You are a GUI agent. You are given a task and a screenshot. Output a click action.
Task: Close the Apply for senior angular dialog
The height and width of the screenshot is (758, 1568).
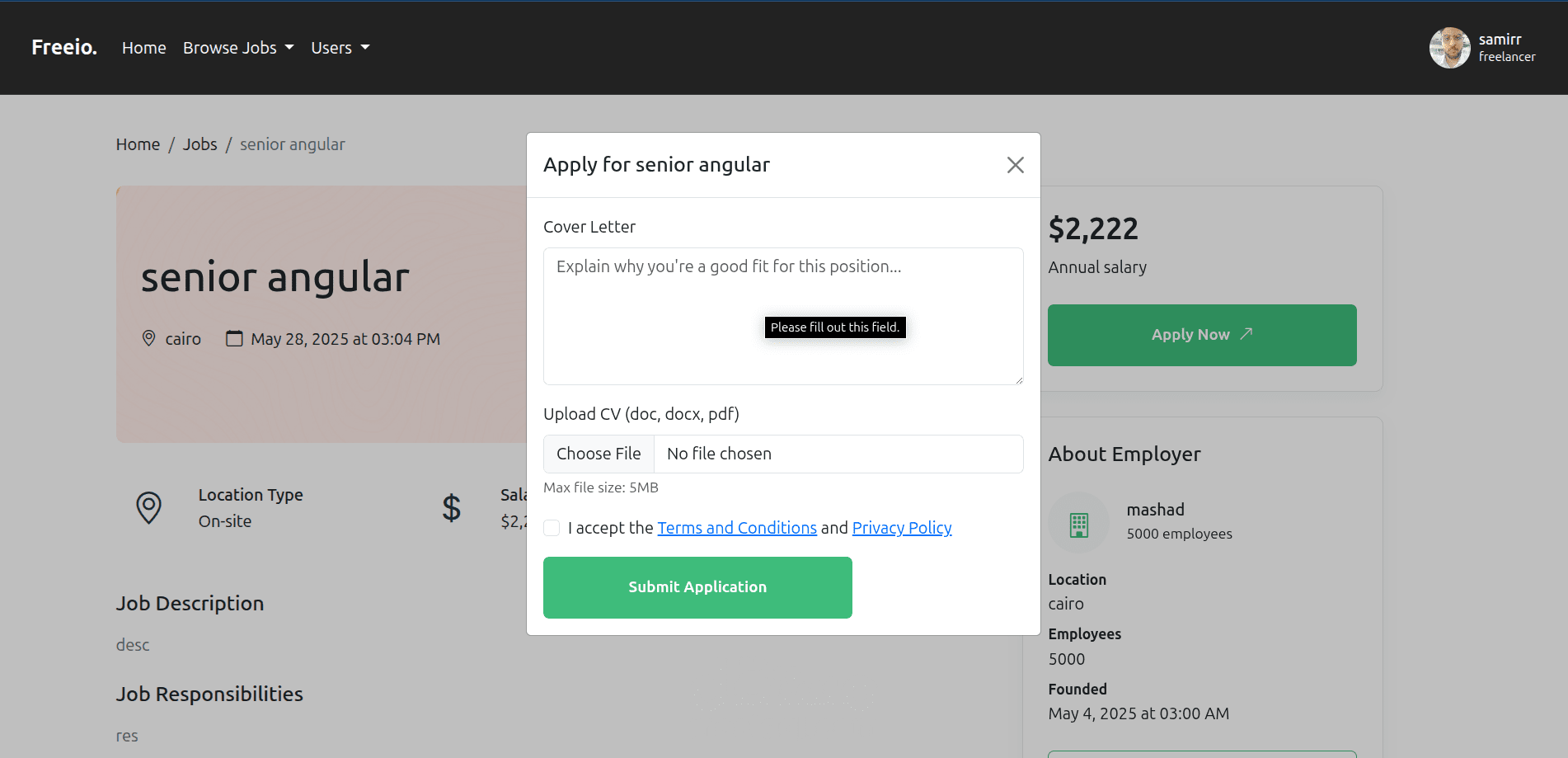(1015, 165)
